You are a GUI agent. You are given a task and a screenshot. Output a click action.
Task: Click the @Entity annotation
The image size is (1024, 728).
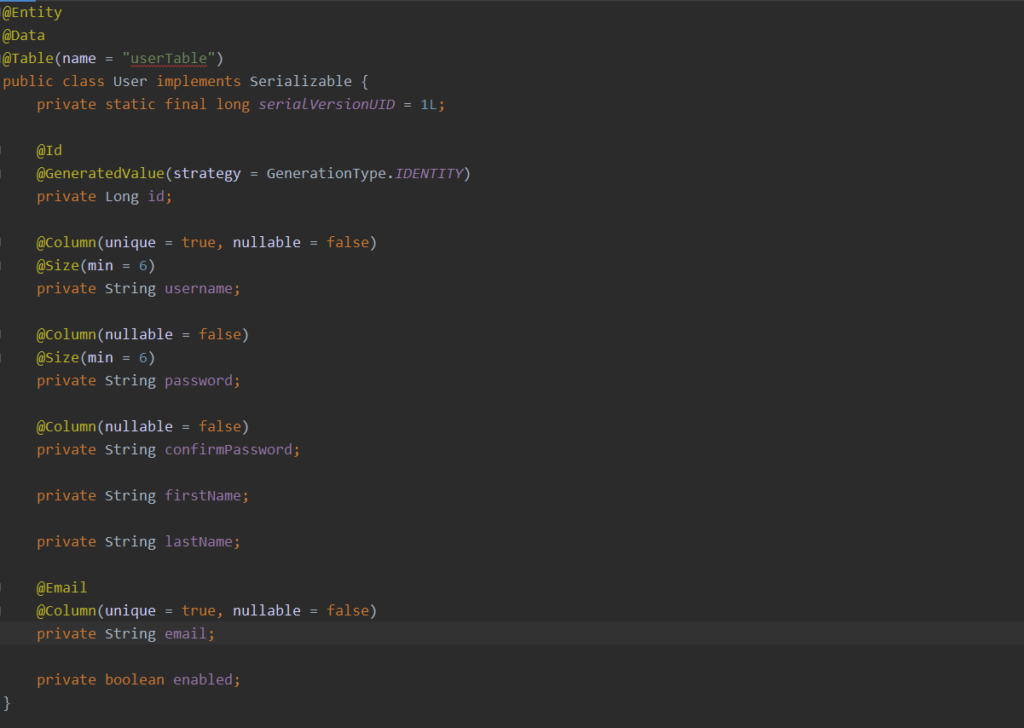[x=32, y=13]
